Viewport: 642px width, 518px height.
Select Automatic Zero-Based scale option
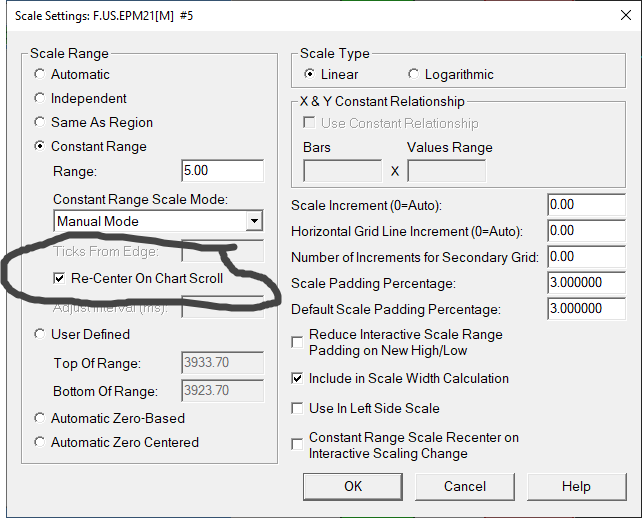click(40, 418)
